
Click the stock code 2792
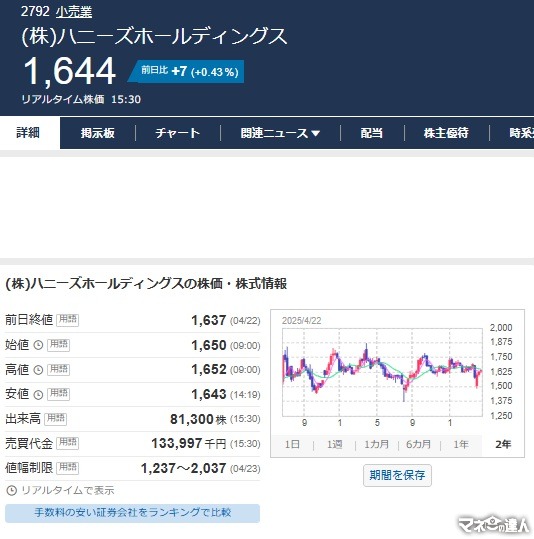pyautogui.click(x=35, y=12)
